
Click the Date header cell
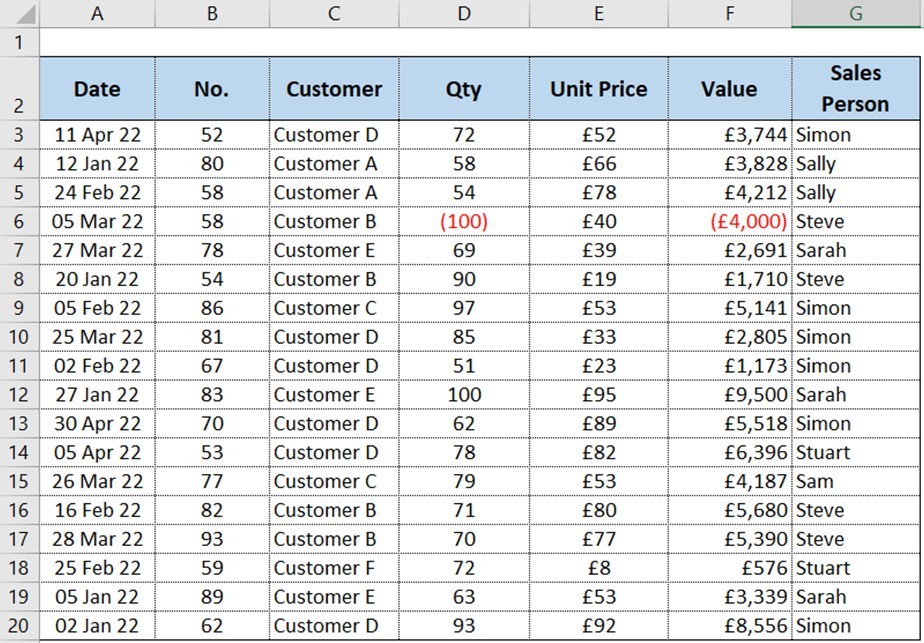pyautogui.click(x=97, y=89)
